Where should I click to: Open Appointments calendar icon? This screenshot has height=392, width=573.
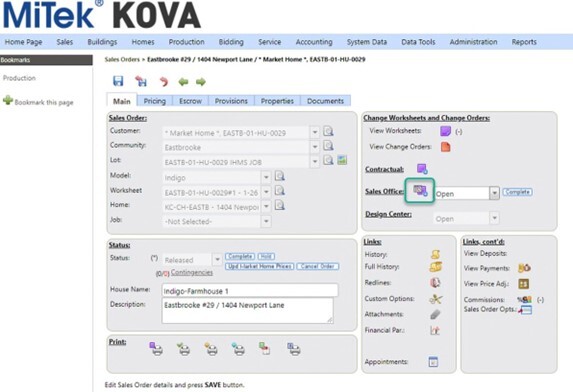(433, 362)
